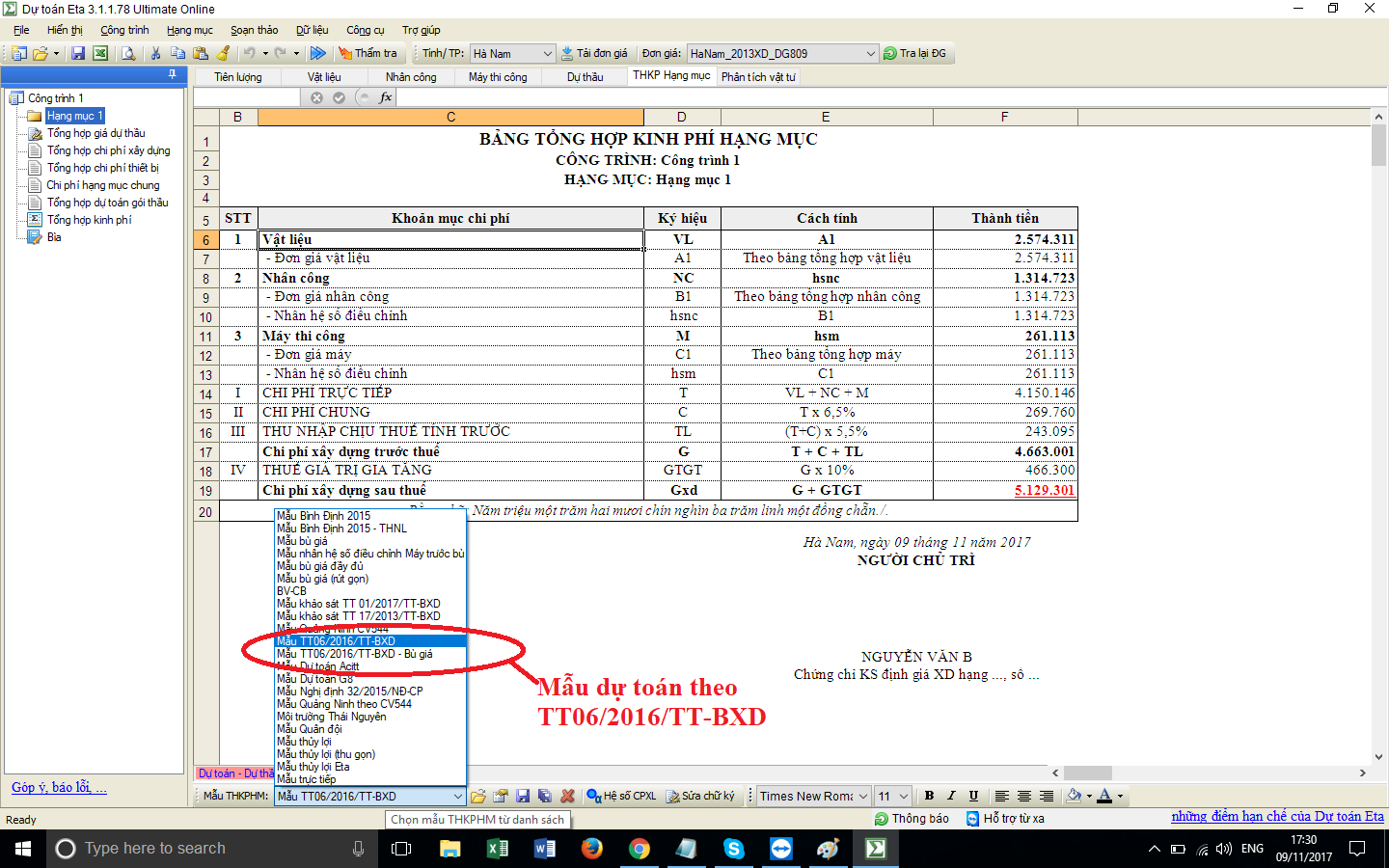Click the Print Preview icon

pyautogui.click(x=128, y=54)
